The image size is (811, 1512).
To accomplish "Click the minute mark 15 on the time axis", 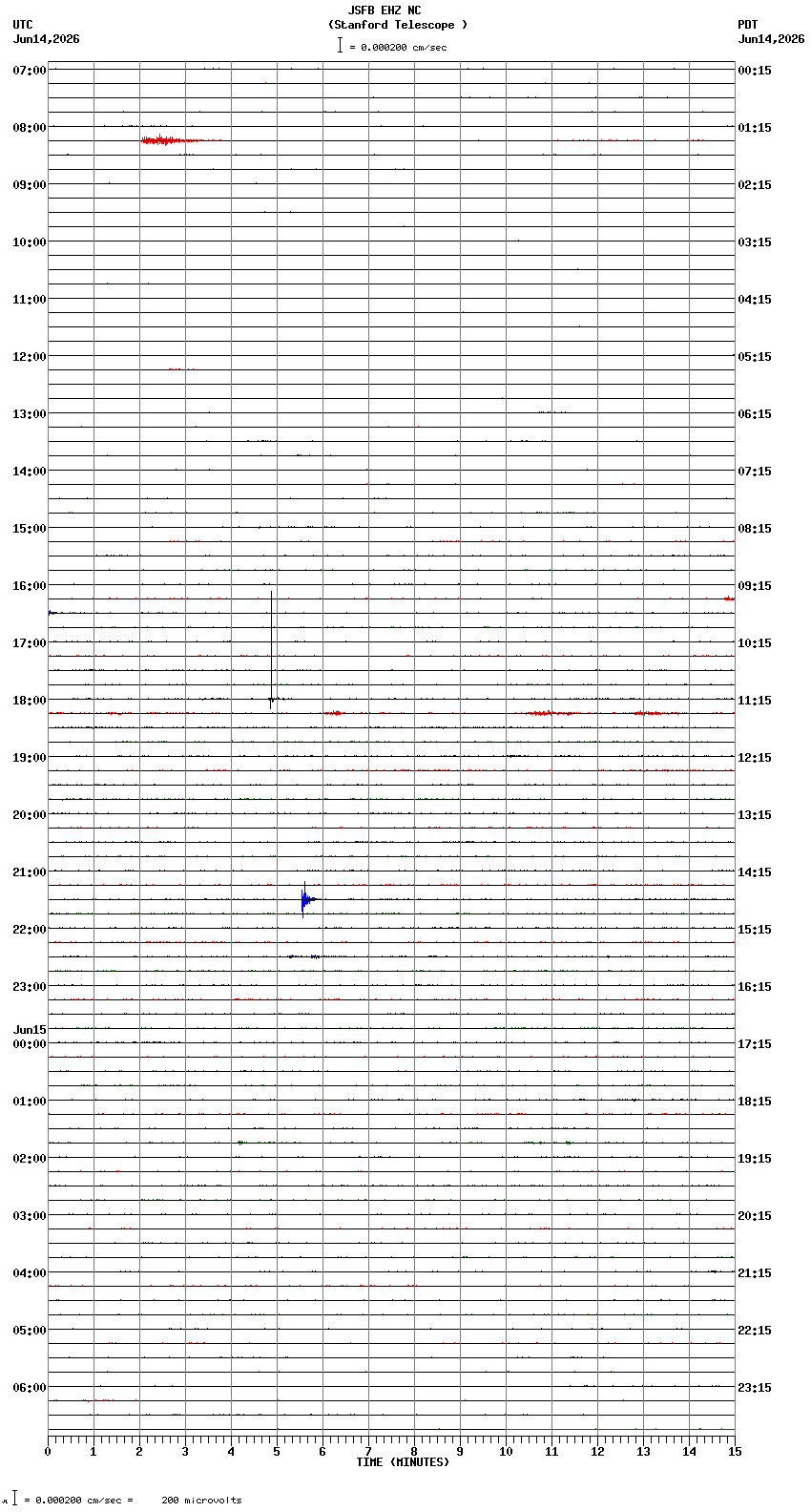I will 735,1452.
